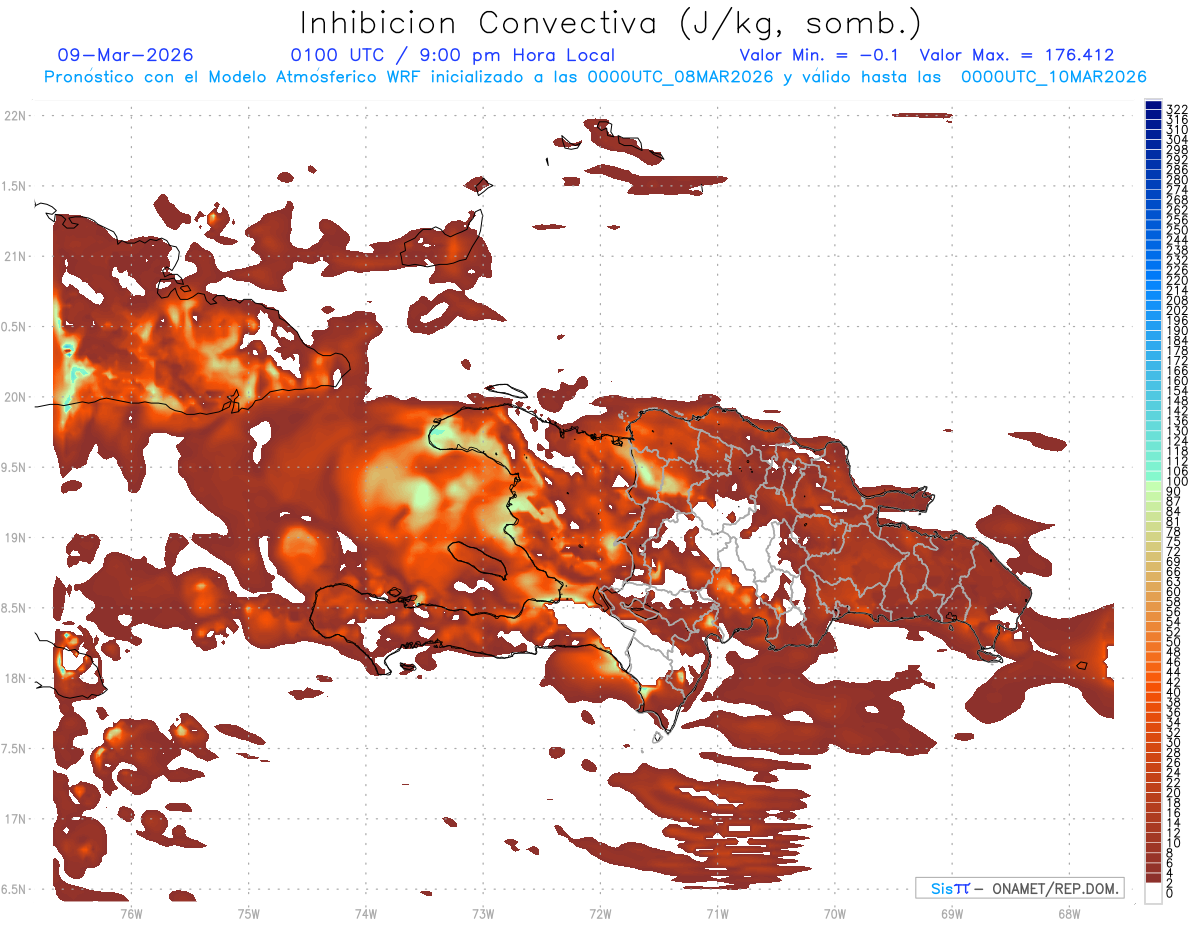The width and height of the screenshot is (1200, 927).
Task: Click the '71W' longitude label
Action: pos(717,913)
